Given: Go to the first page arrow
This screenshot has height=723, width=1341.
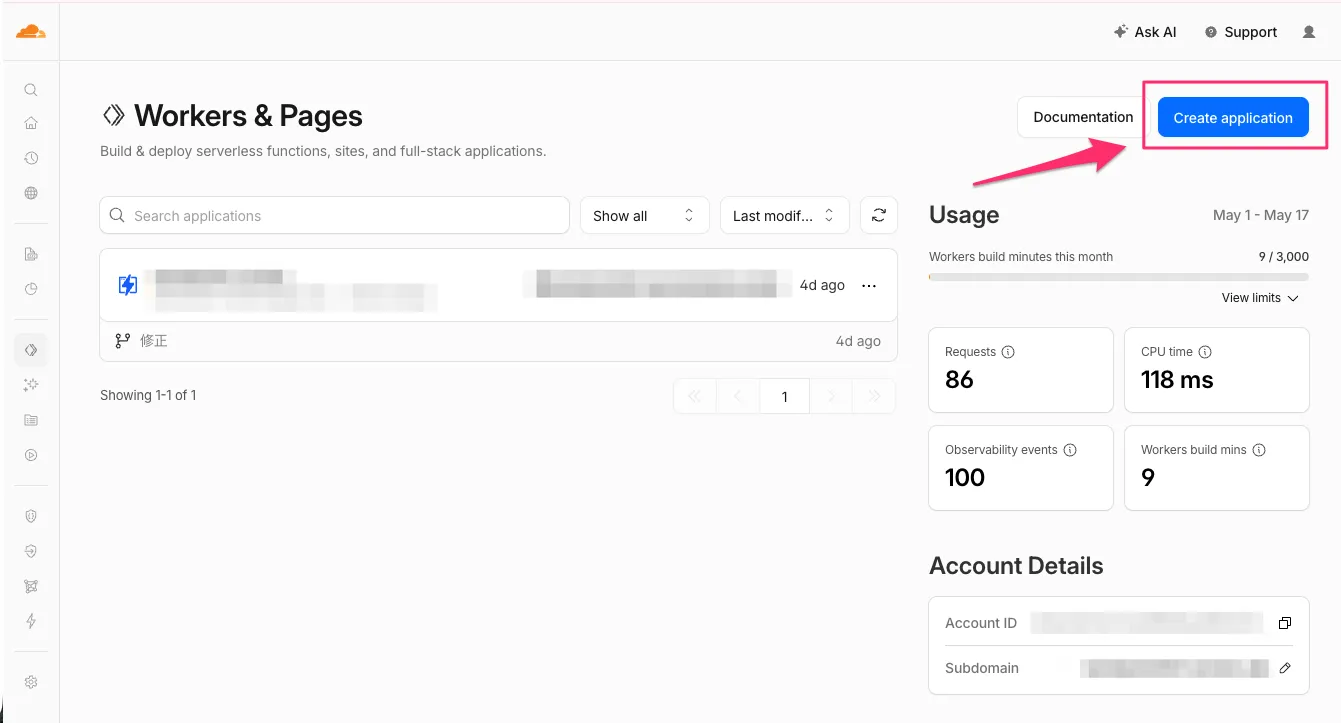Looking at the screenshot, I should (x=695, y=396).
